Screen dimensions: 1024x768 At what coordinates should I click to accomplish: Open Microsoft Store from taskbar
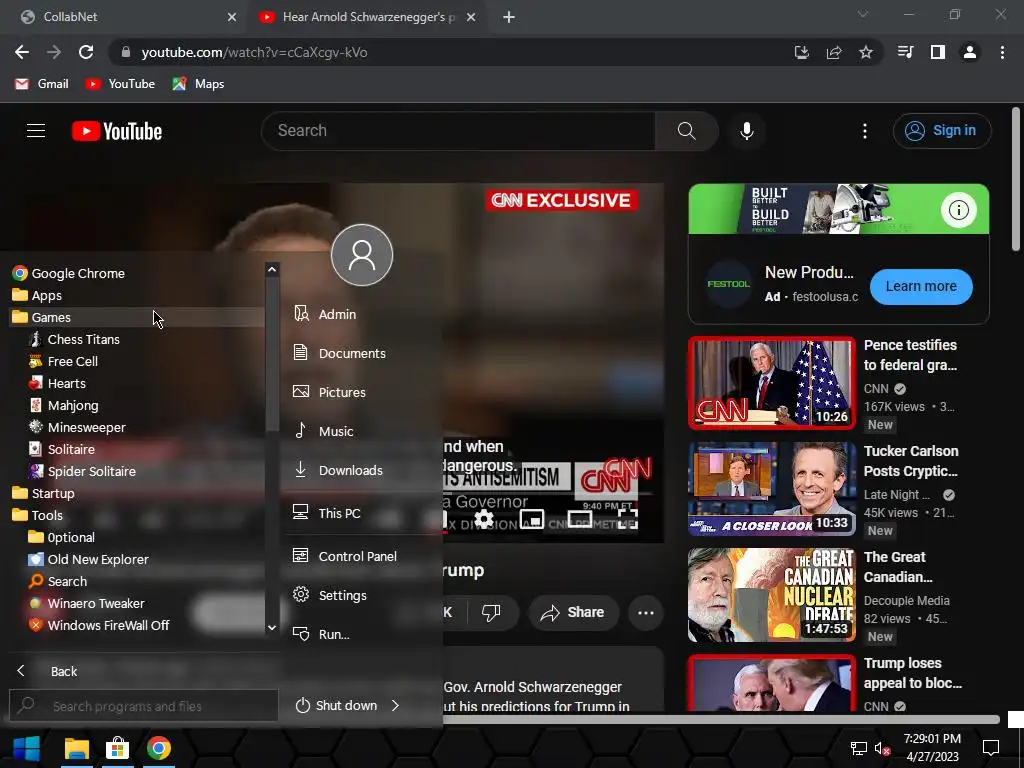(118, 748)
